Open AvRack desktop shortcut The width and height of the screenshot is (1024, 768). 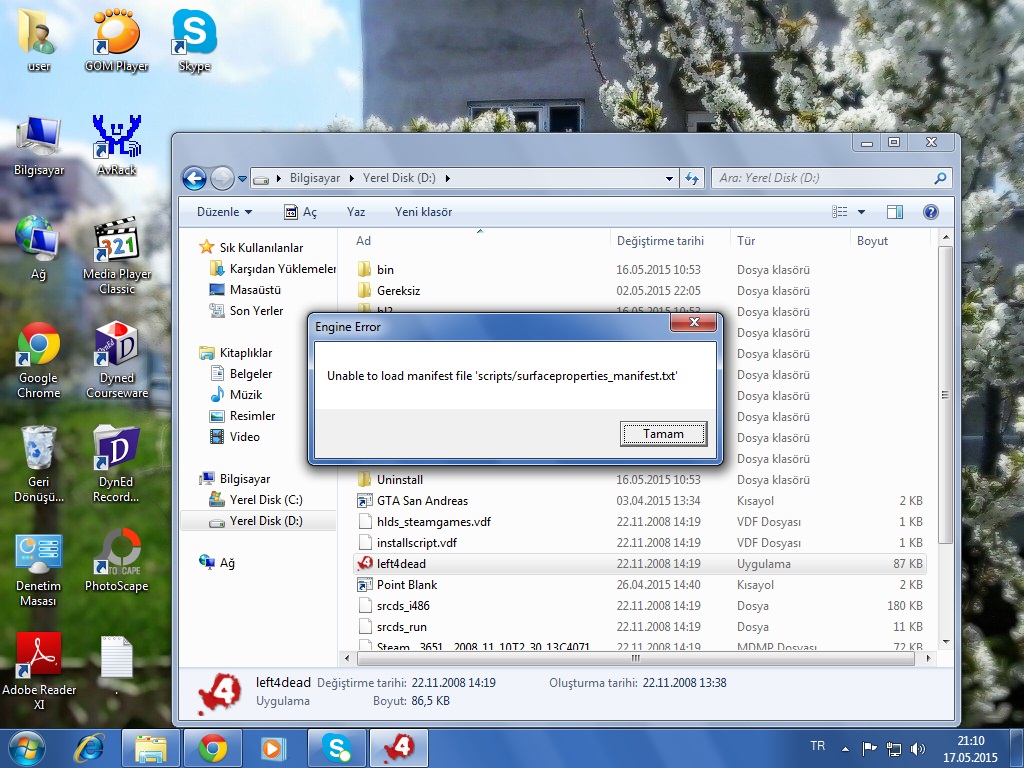click(116, 145)
